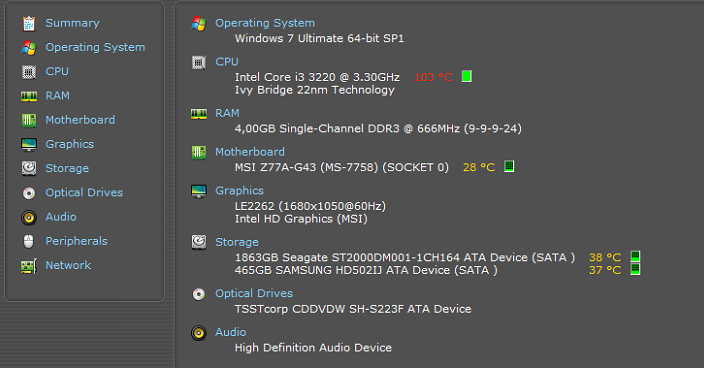The width and height of the screenshot is (704, 368).
Task: Select Optical Drives in sidebar
Action: tap(84, 193)
